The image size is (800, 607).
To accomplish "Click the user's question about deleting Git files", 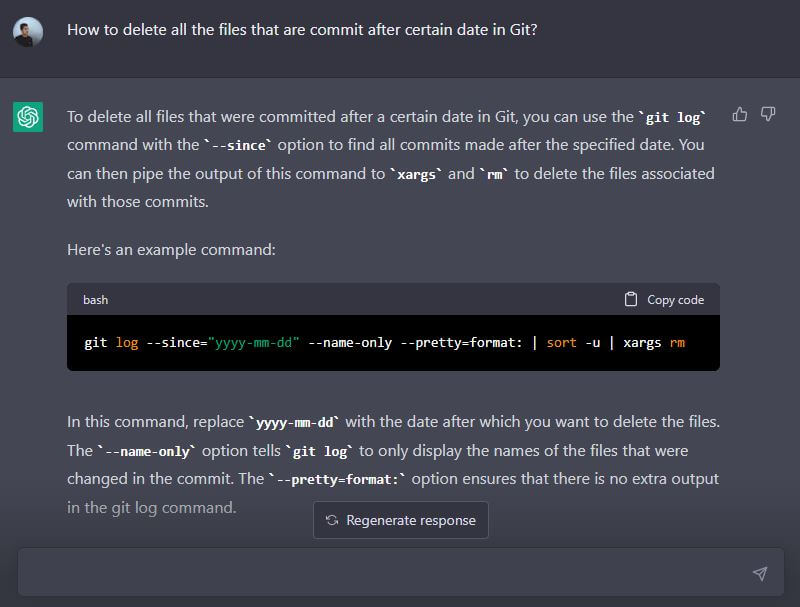I will (302, 30).
